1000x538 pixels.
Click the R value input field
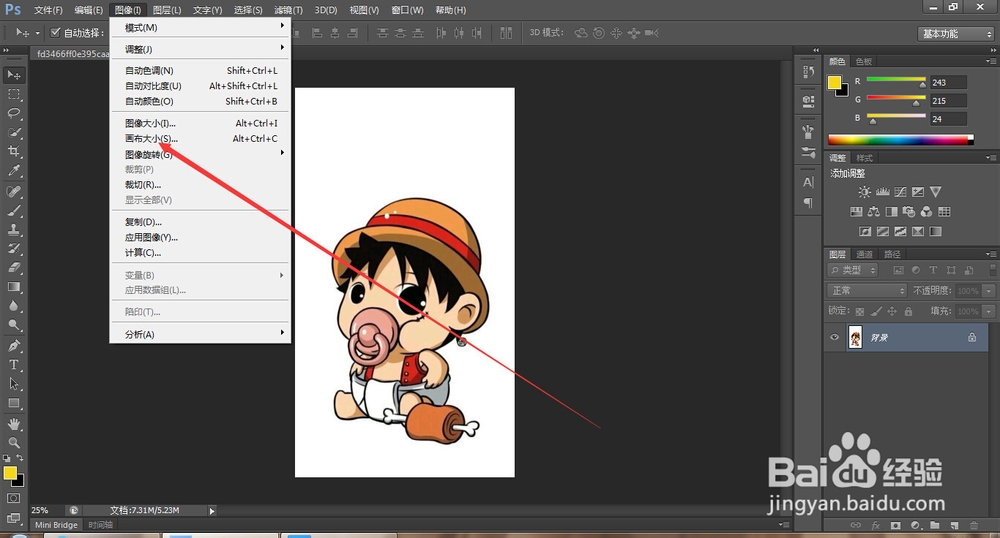click(x=948, y=82)
